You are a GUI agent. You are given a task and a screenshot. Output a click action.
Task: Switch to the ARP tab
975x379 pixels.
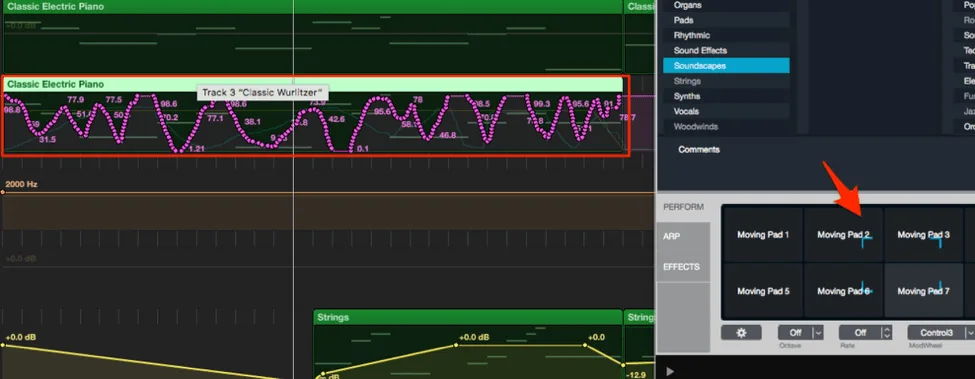(683, 237)
